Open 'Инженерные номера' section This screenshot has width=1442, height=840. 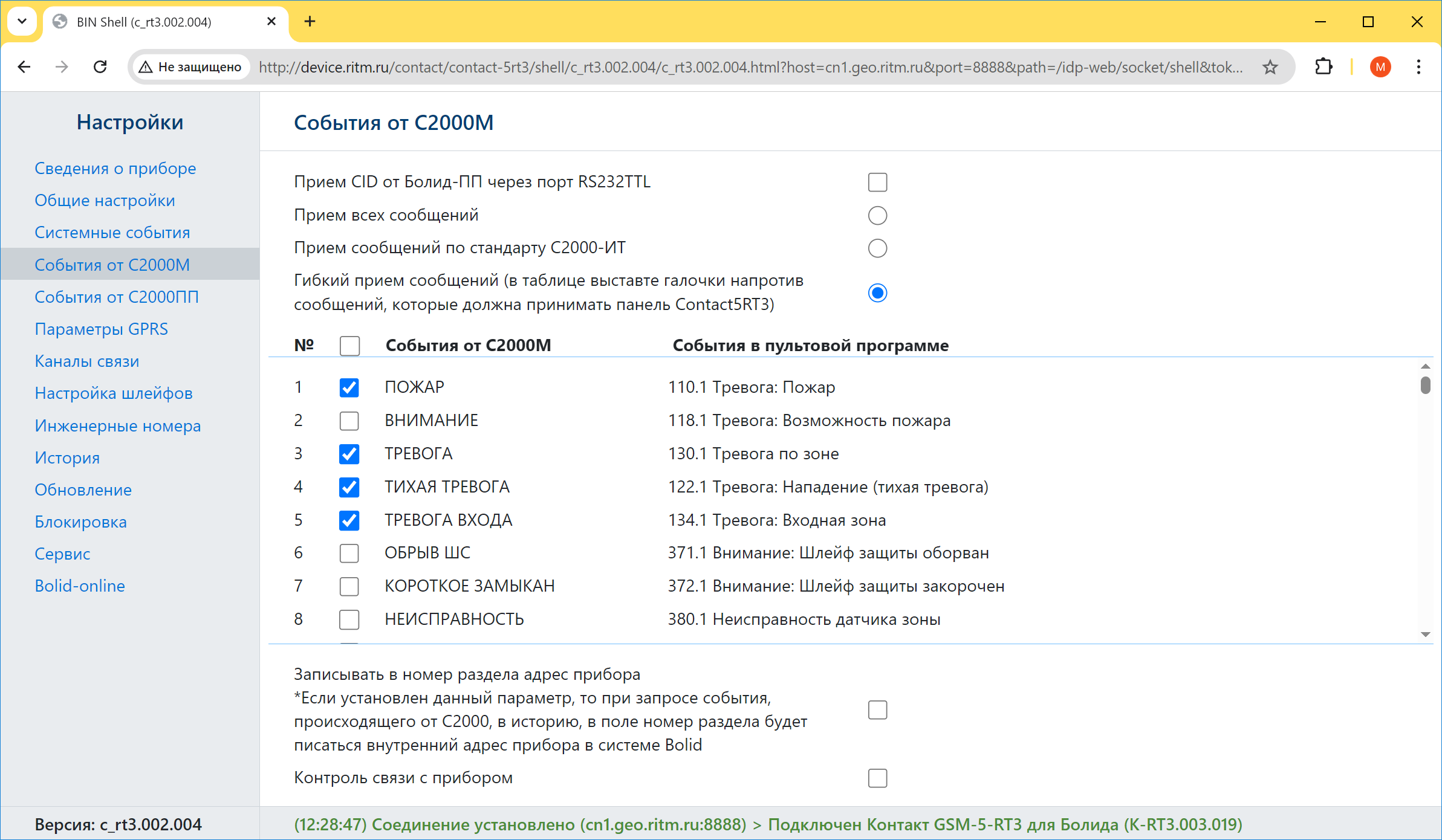tap(117, 425)
